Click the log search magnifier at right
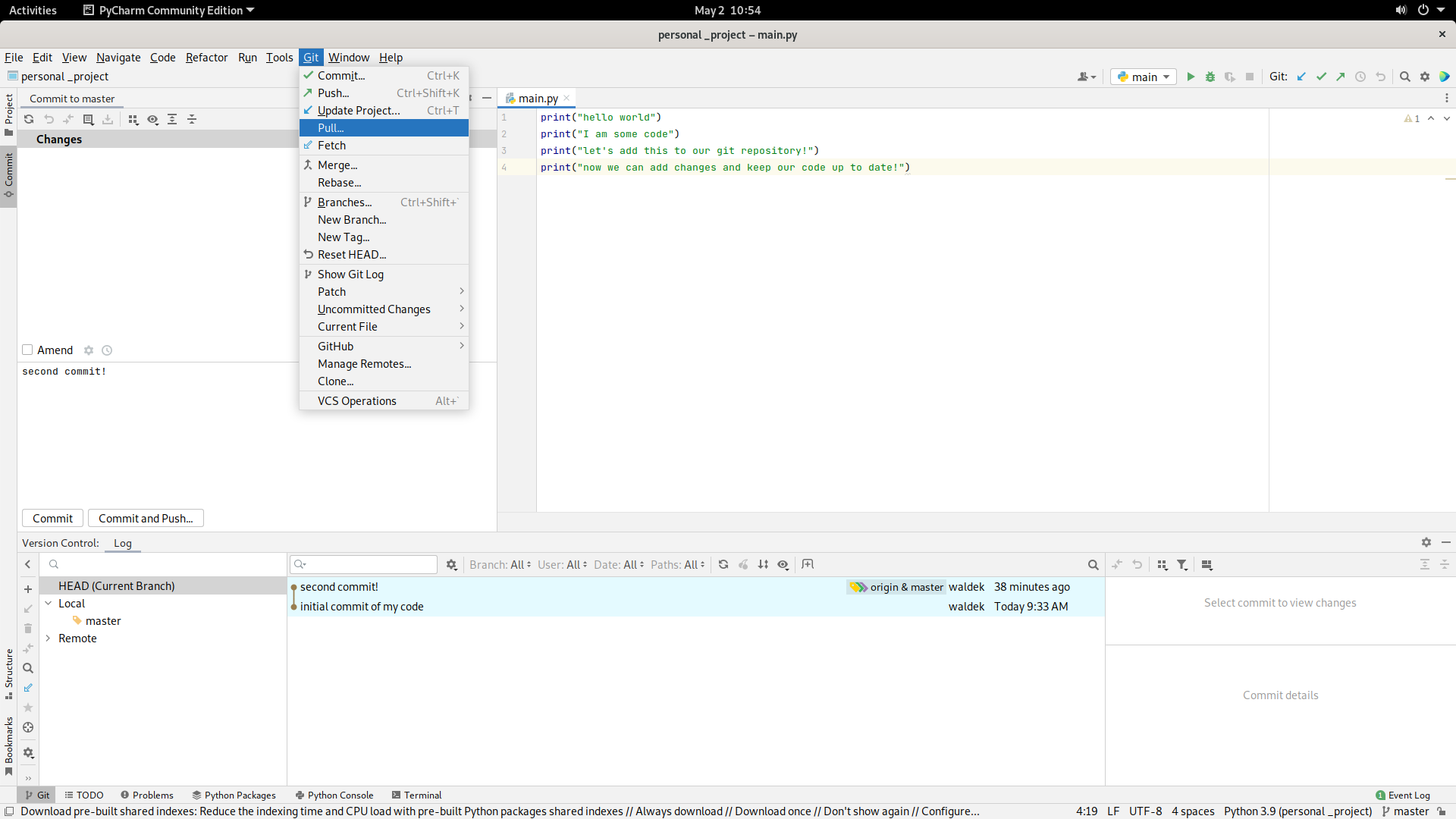This screenshot has height=819, width=1456. tap(1093, 565)
